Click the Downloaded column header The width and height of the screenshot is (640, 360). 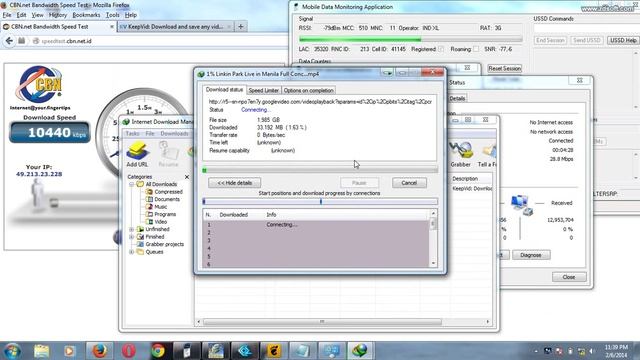(233, 215)
